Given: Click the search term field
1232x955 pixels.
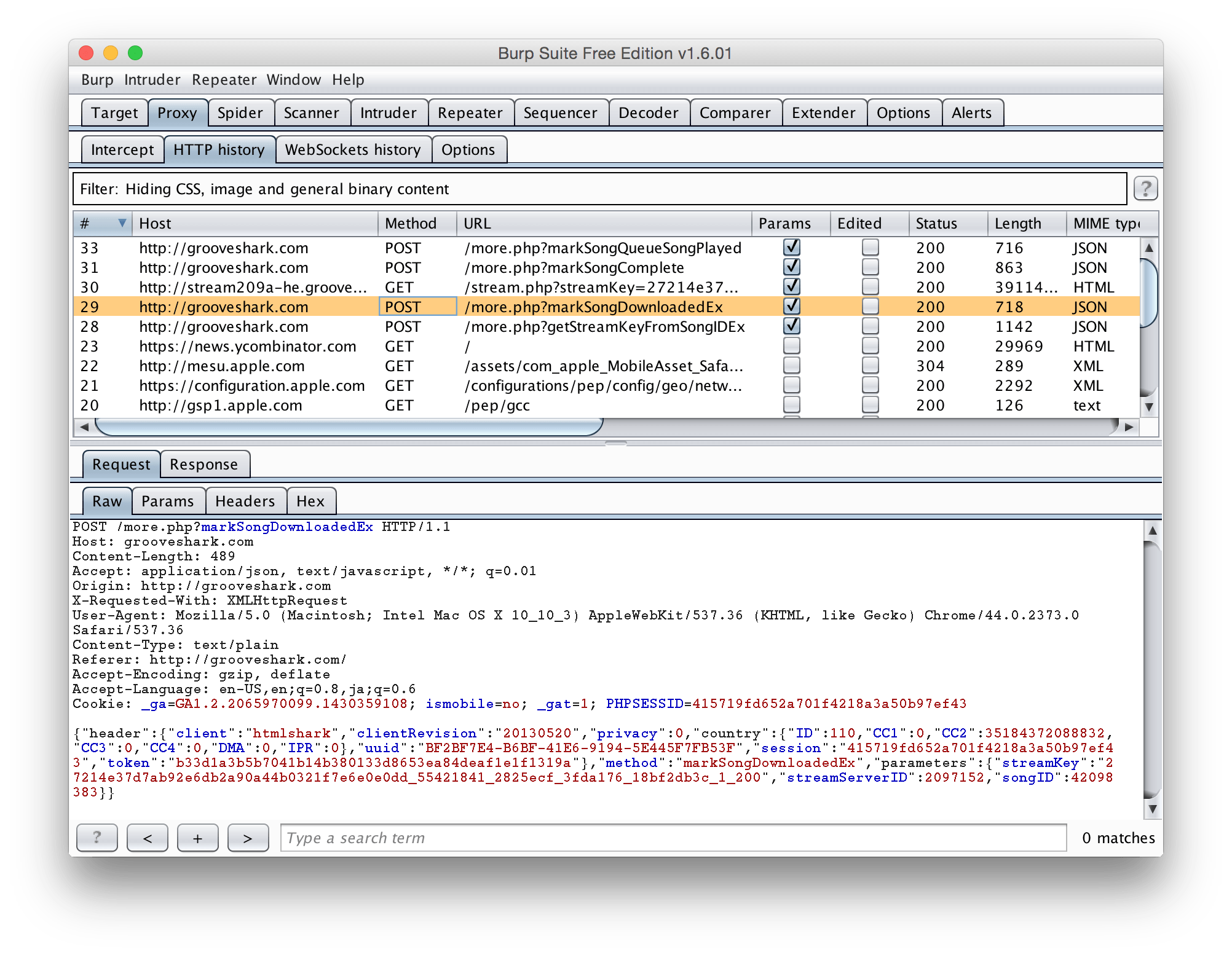Looking at the screenshot, I should tap(673, 838).
